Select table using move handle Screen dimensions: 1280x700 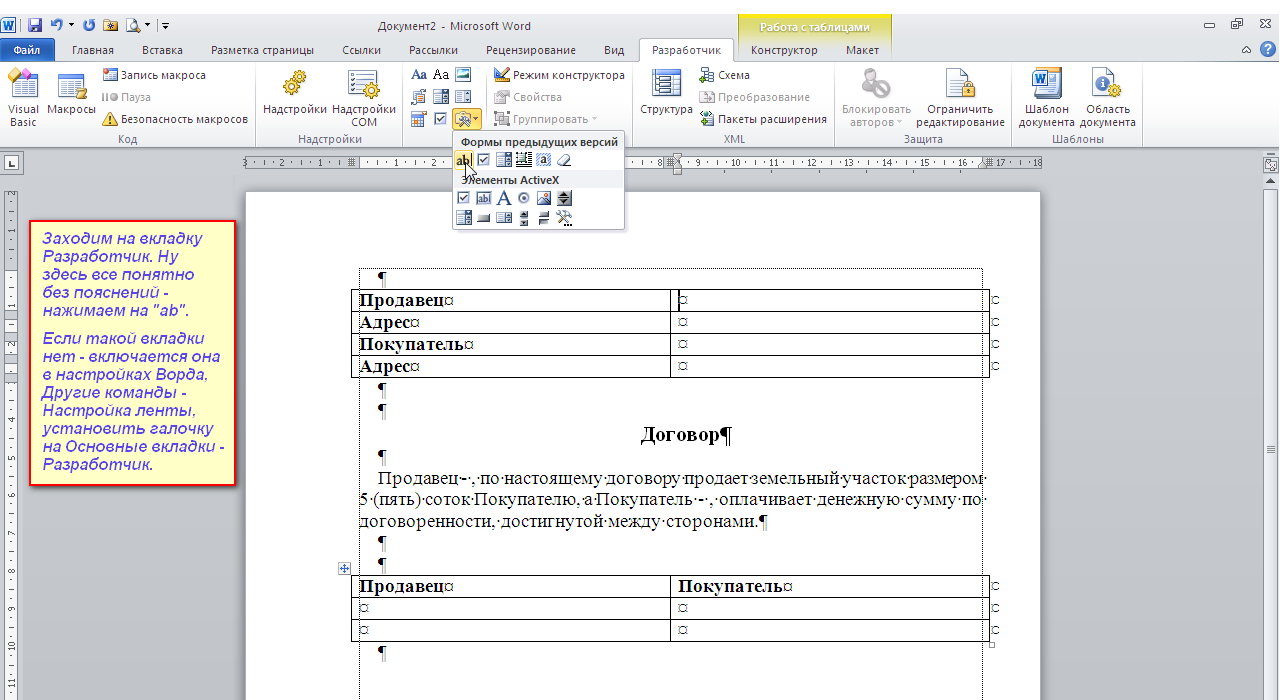[344, 568]
